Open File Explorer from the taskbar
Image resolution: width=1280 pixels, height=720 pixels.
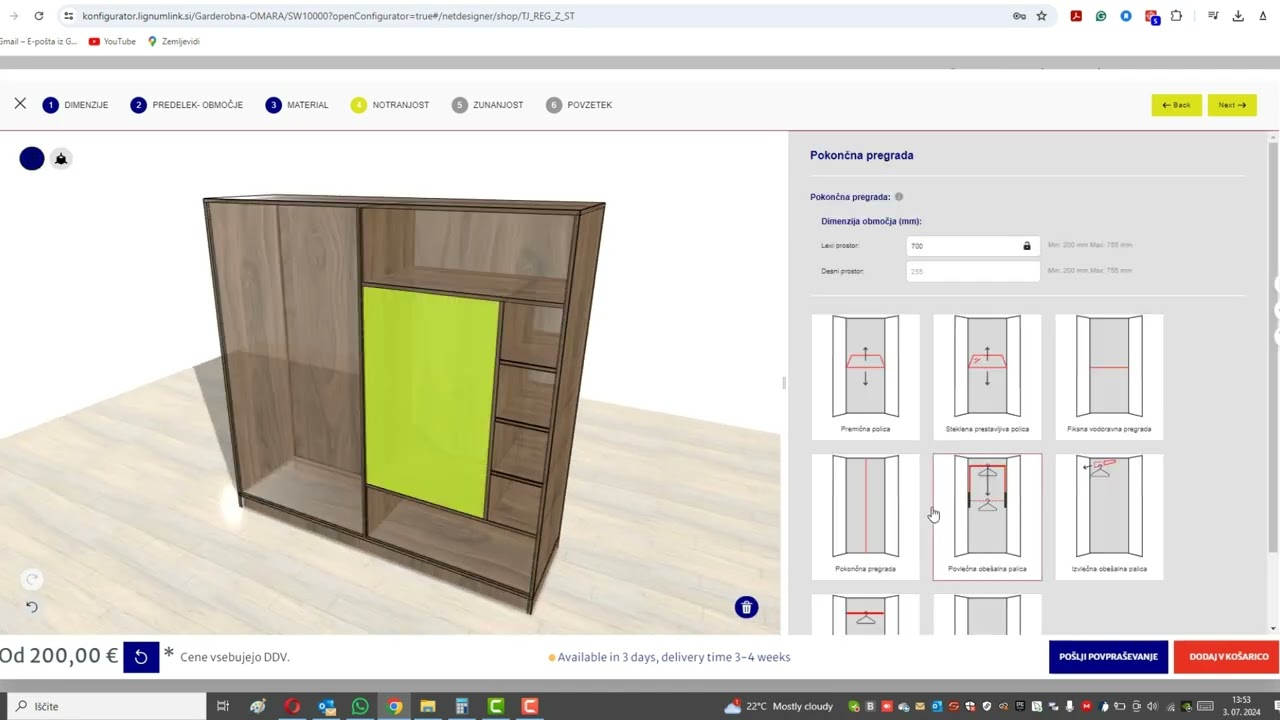pos(428,706)
